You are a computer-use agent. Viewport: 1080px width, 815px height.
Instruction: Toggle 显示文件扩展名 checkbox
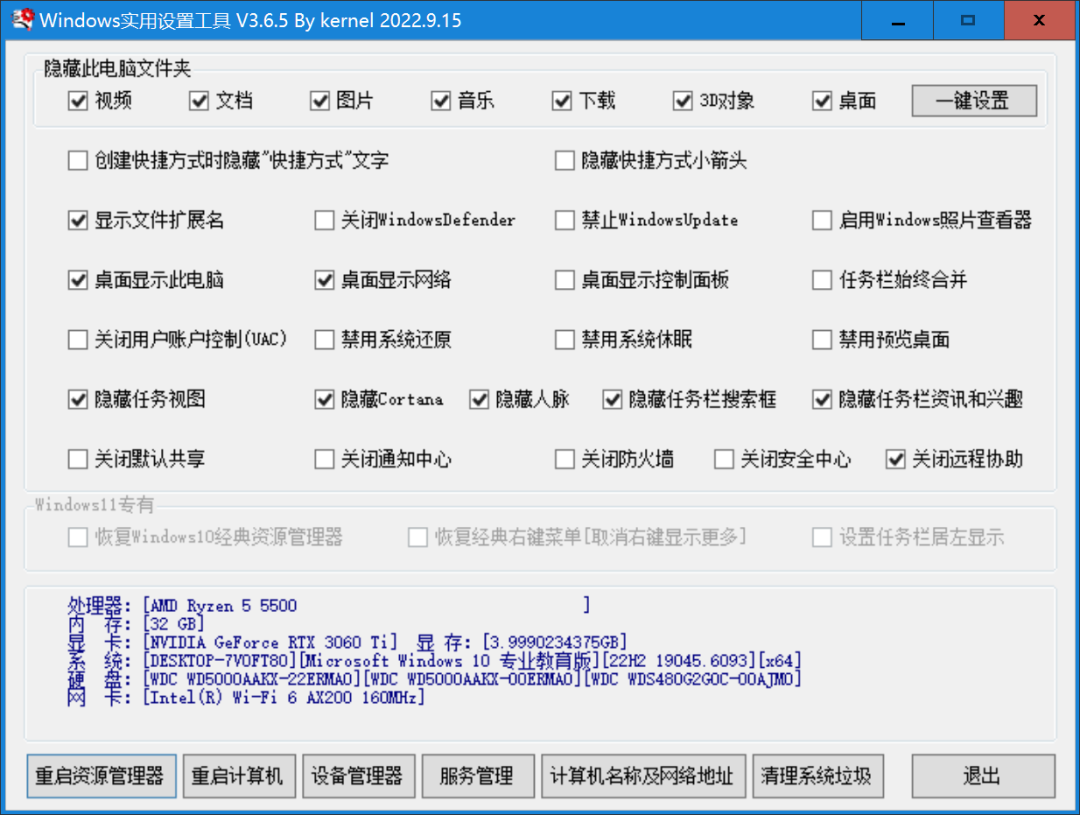pyautogui.click(x=78, y=220)
